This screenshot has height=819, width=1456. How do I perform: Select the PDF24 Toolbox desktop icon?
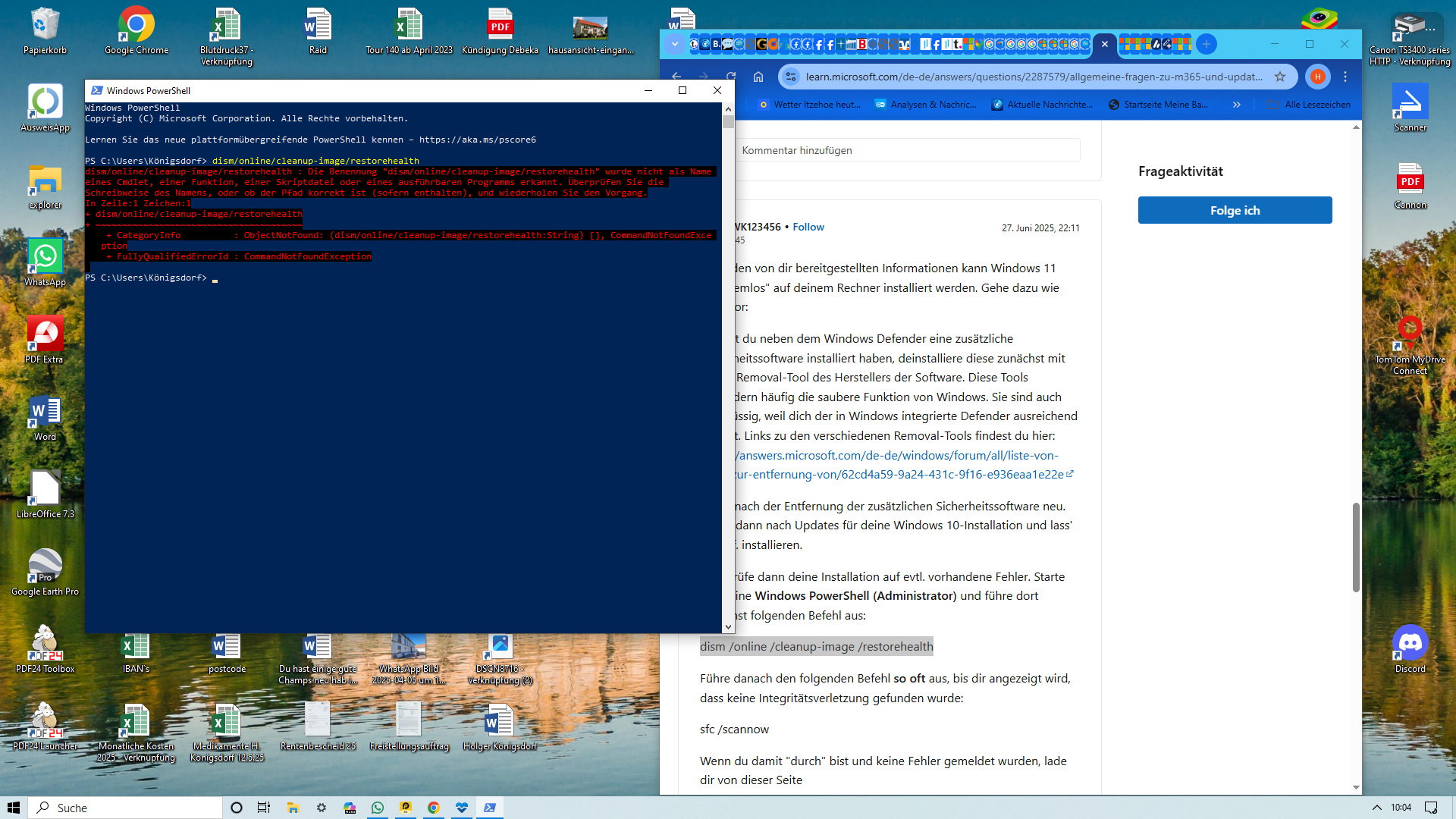tap(45, 650)
